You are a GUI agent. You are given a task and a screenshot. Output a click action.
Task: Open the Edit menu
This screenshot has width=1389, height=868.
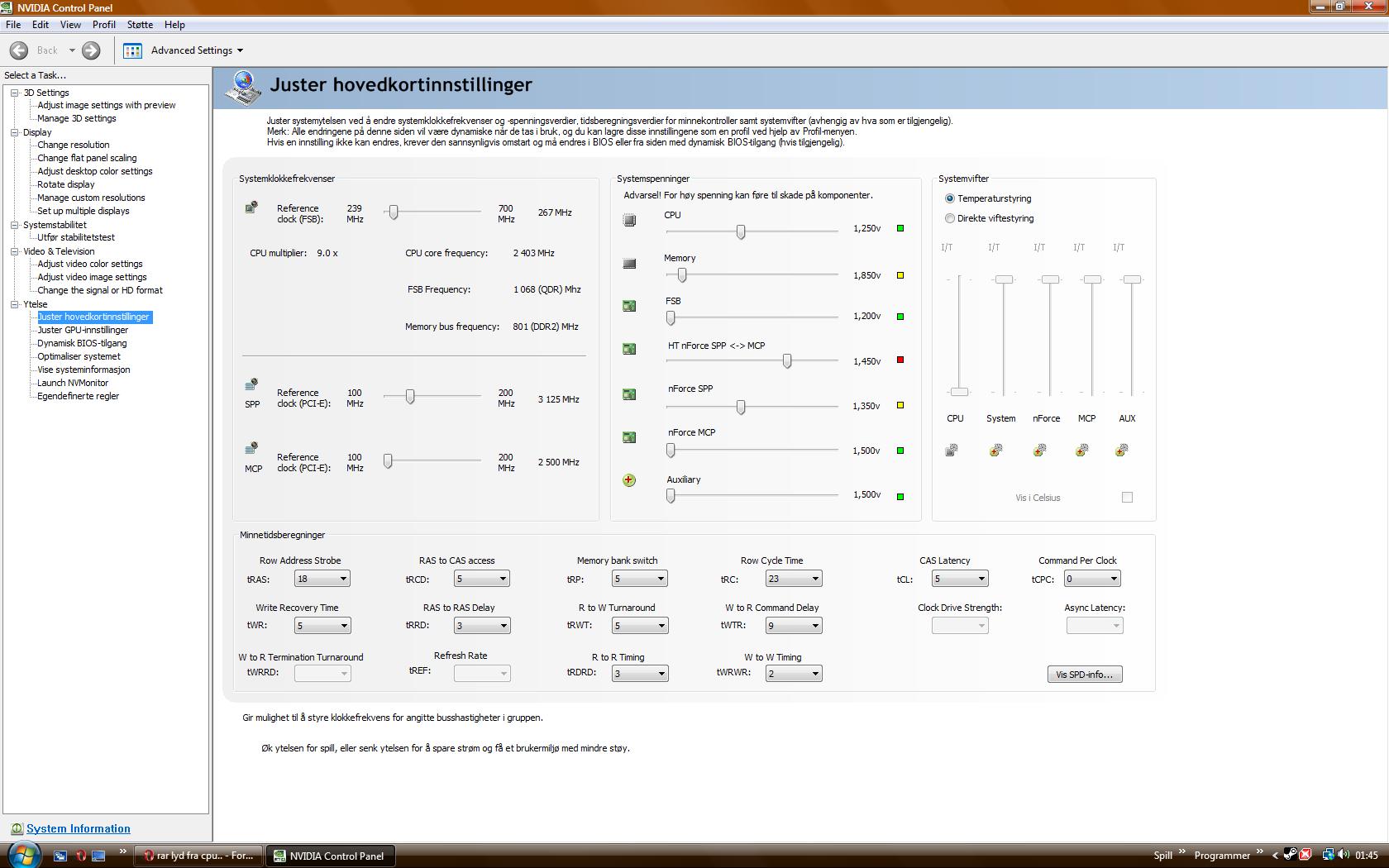click(41, 25)
